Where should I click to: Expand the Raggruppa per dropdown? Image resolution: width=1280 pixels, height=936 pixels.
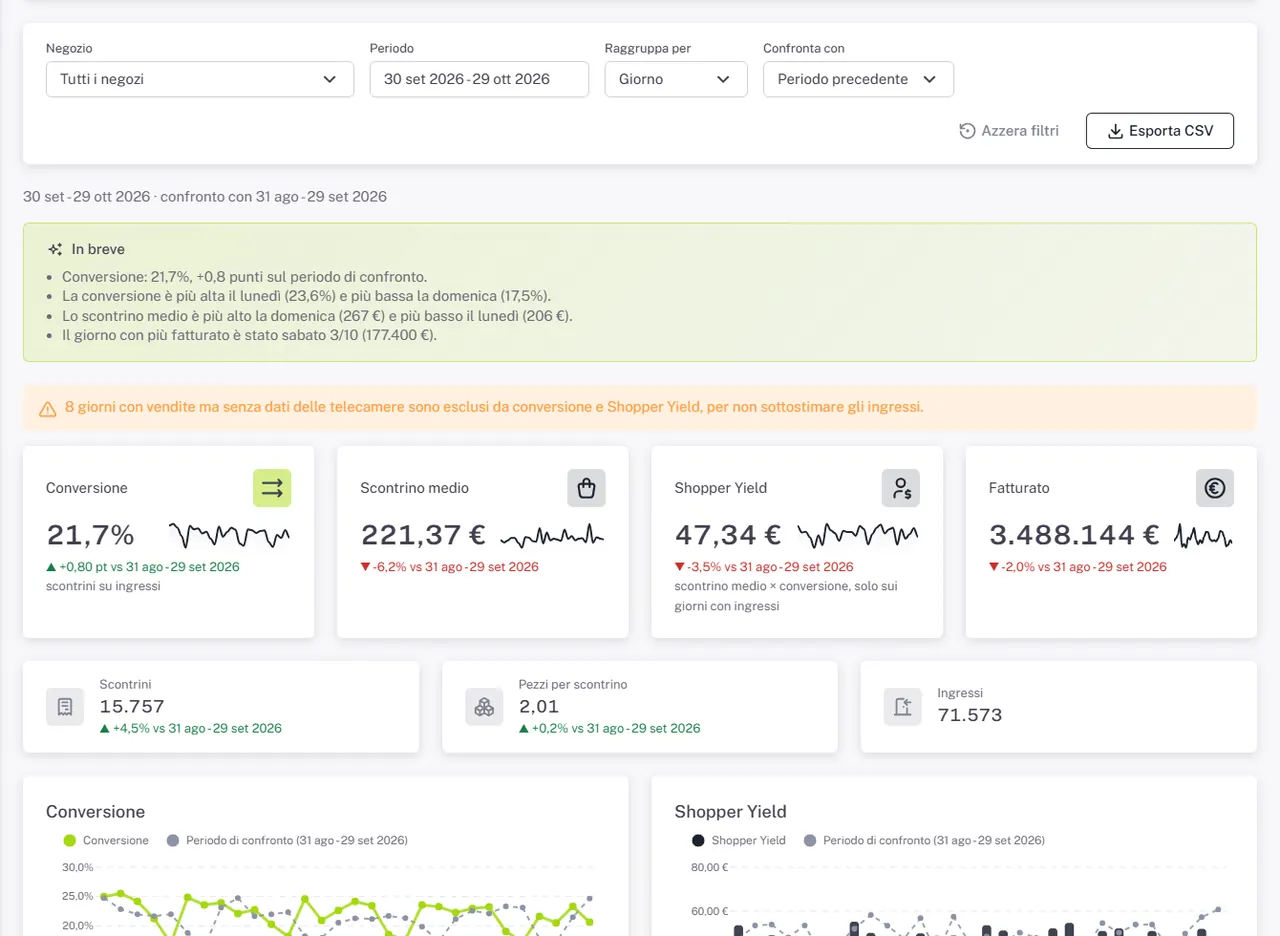[676, 79]
